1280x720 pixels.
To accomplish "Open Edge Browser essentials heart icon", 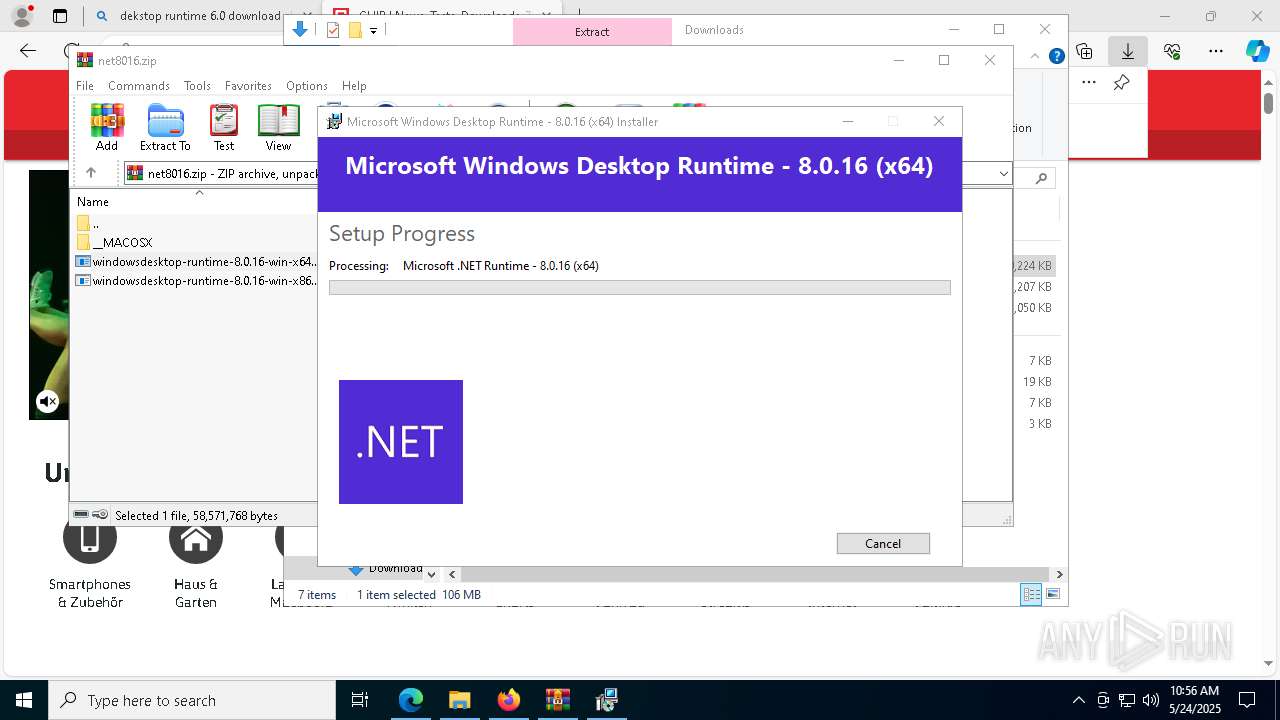I will coord(1172,51).
